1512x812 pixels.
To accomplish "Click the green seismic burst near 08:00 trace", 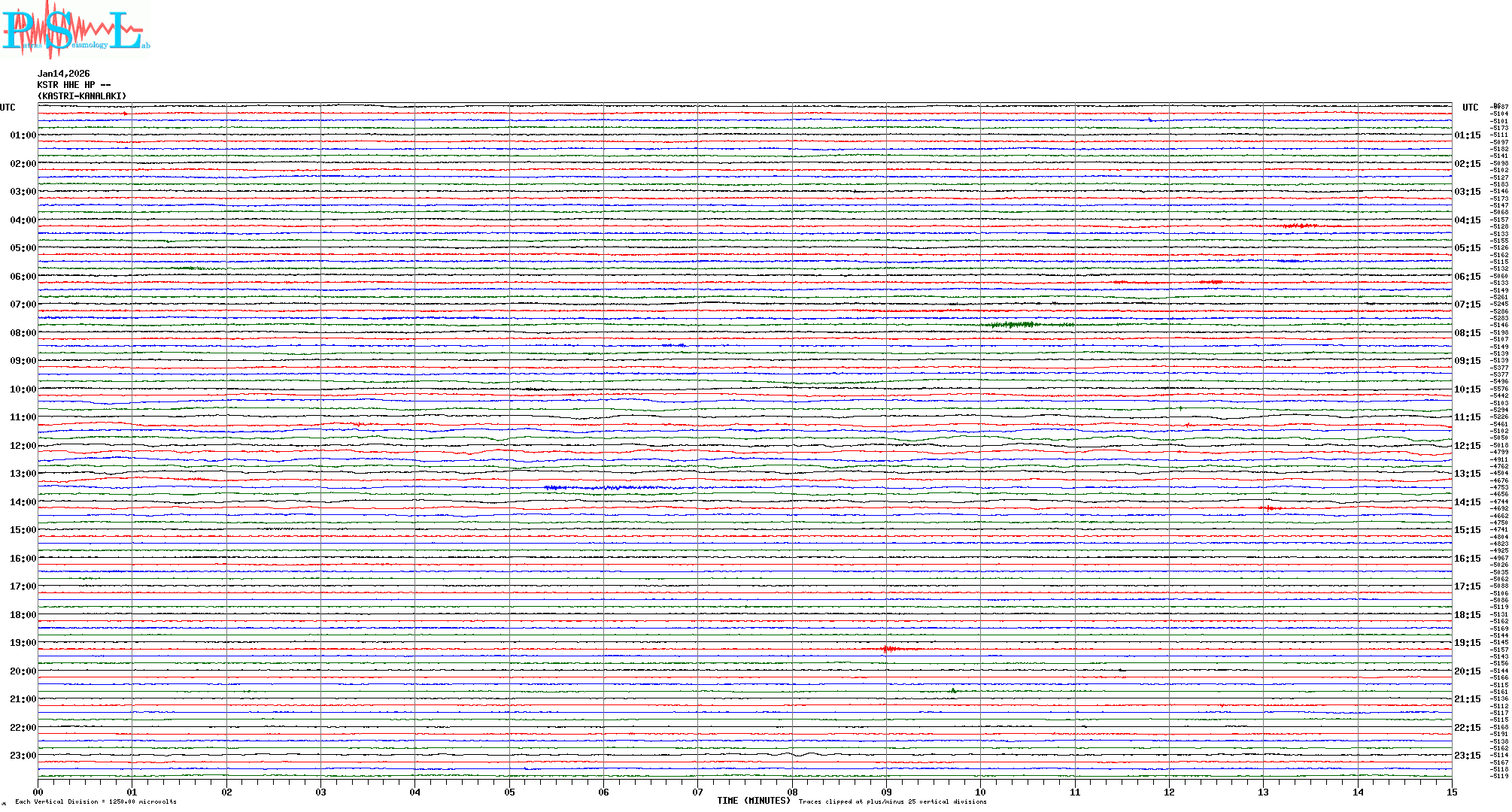I will 1014,325.
